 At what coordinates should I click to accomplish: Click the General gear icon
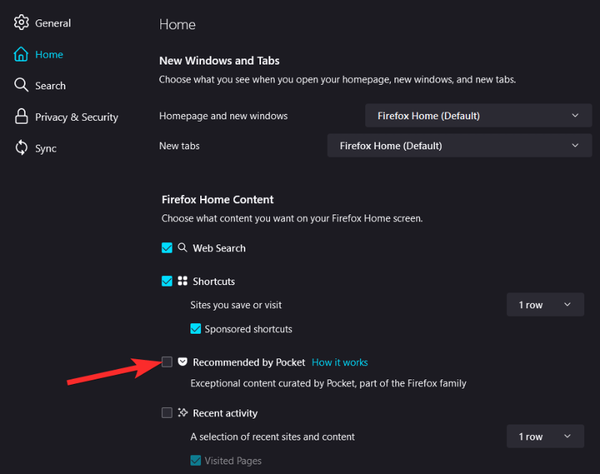[21, 22]
